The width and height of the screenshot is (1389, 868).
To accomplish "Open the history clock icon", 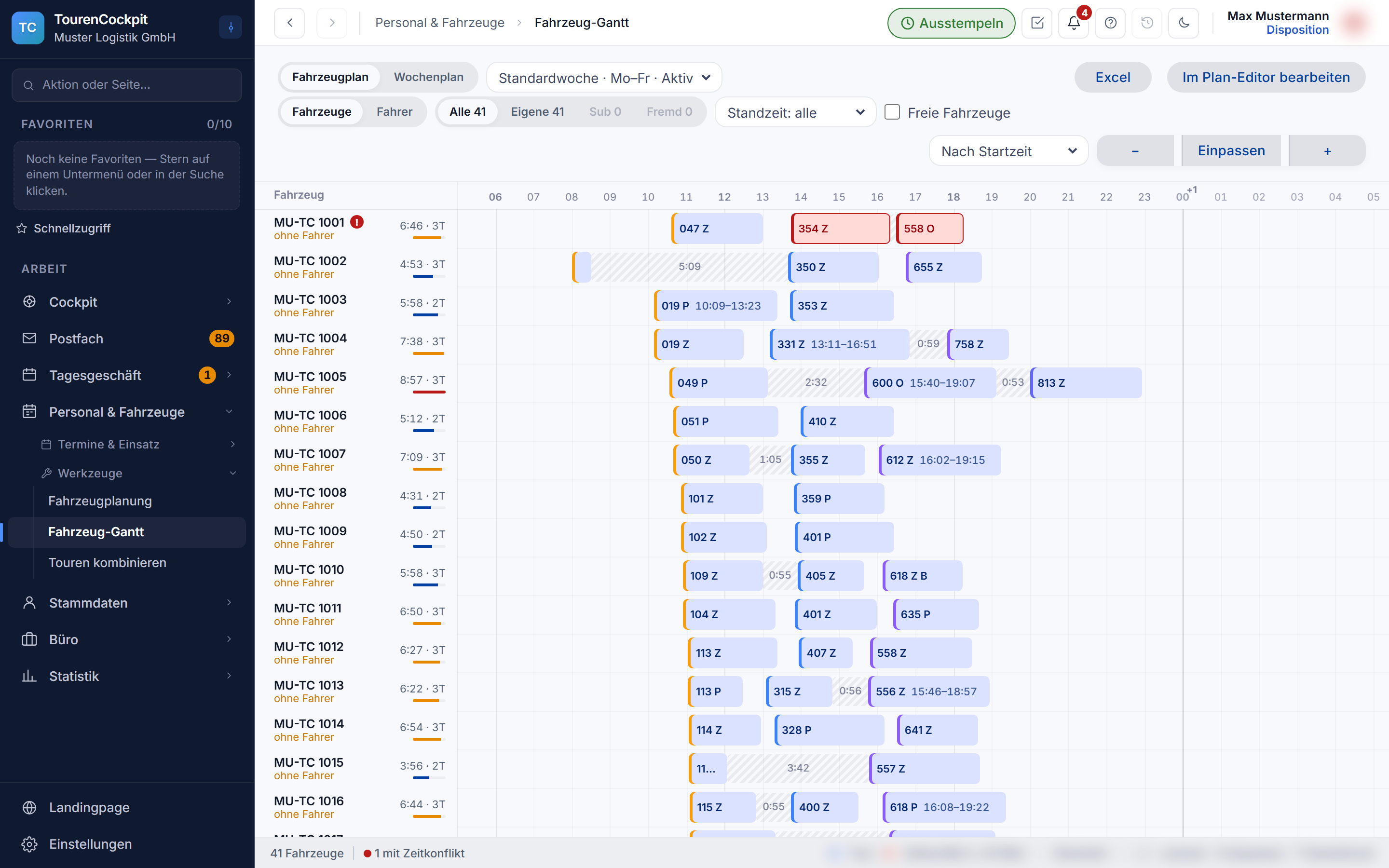I will (1147, 23).
